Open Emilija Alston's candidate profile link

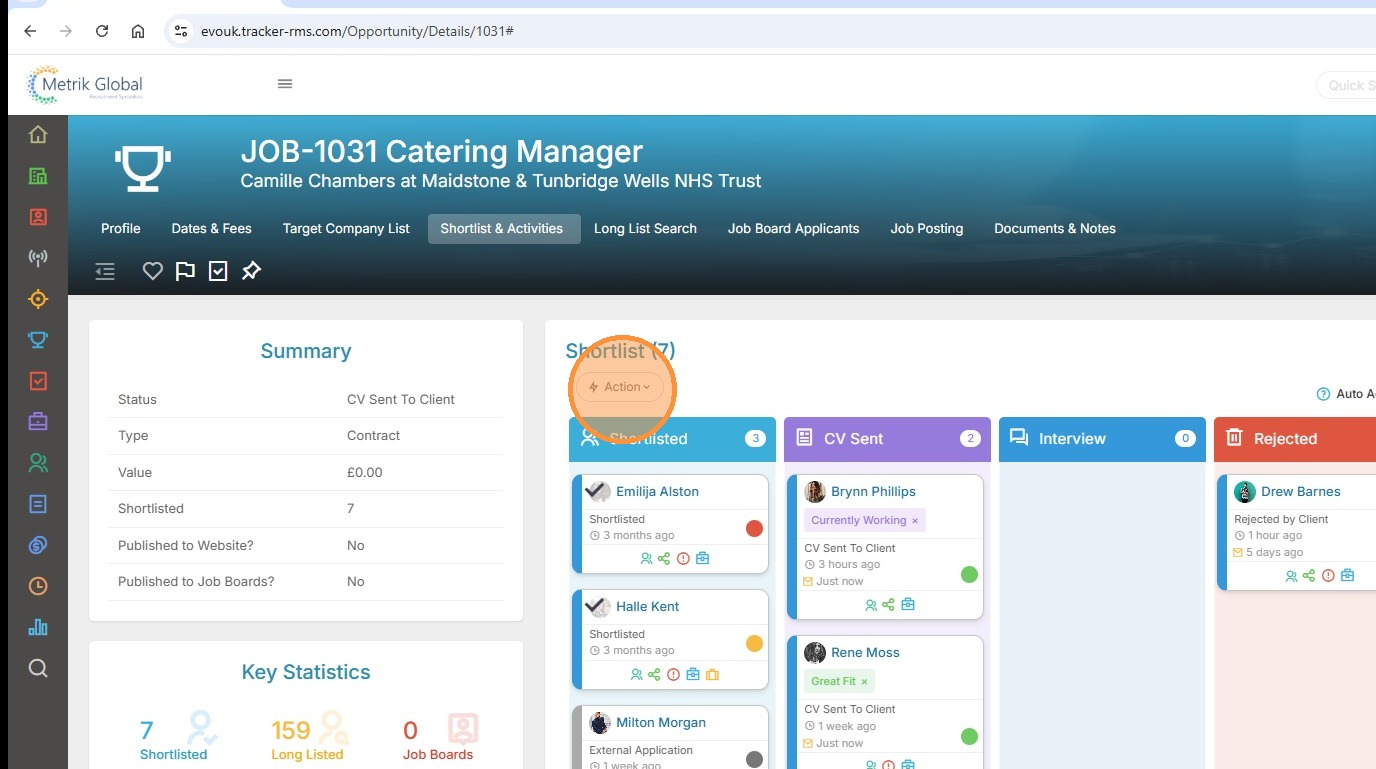[x=657, y=491]
